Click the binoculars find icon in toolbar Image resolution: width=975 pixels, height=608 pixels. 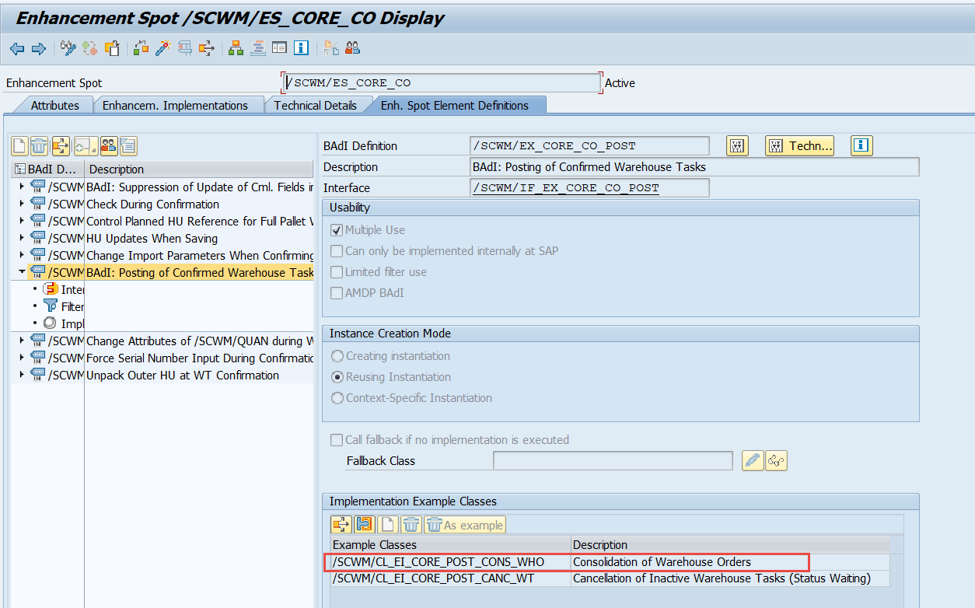point(353,48)
